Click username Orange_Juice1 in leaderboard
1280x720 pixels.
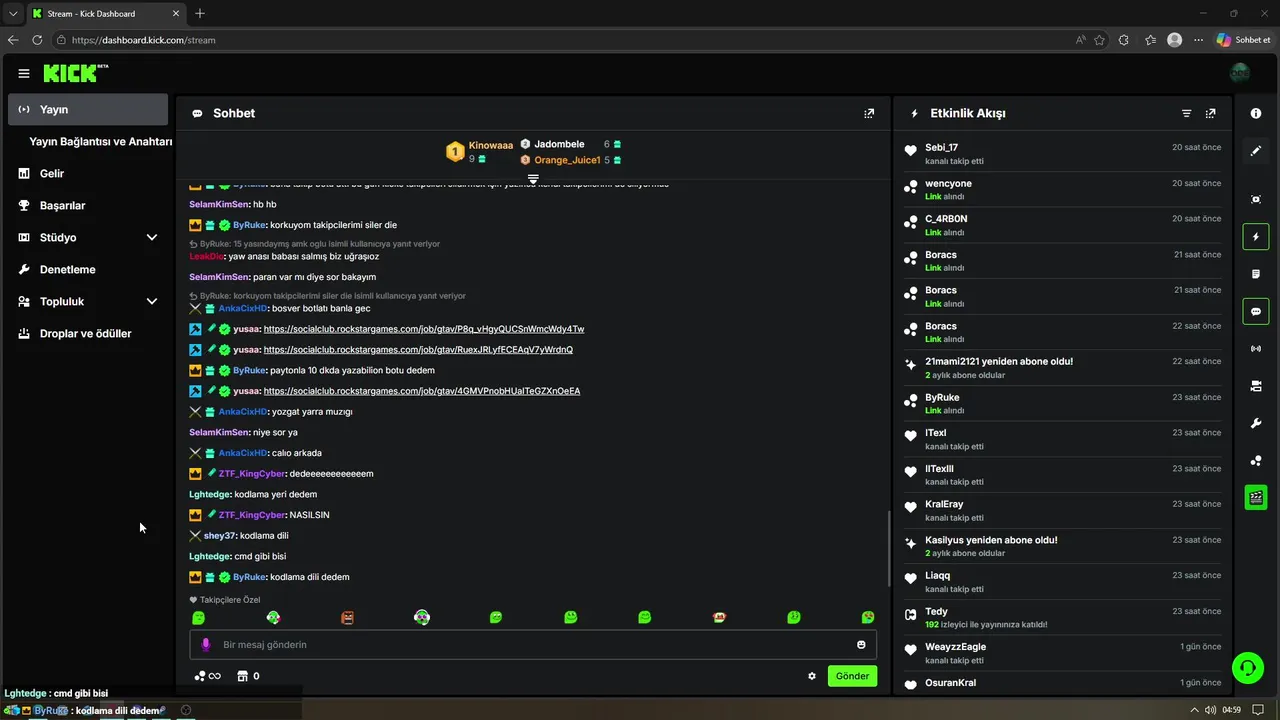pyautogui.click(x=567, y=160)
